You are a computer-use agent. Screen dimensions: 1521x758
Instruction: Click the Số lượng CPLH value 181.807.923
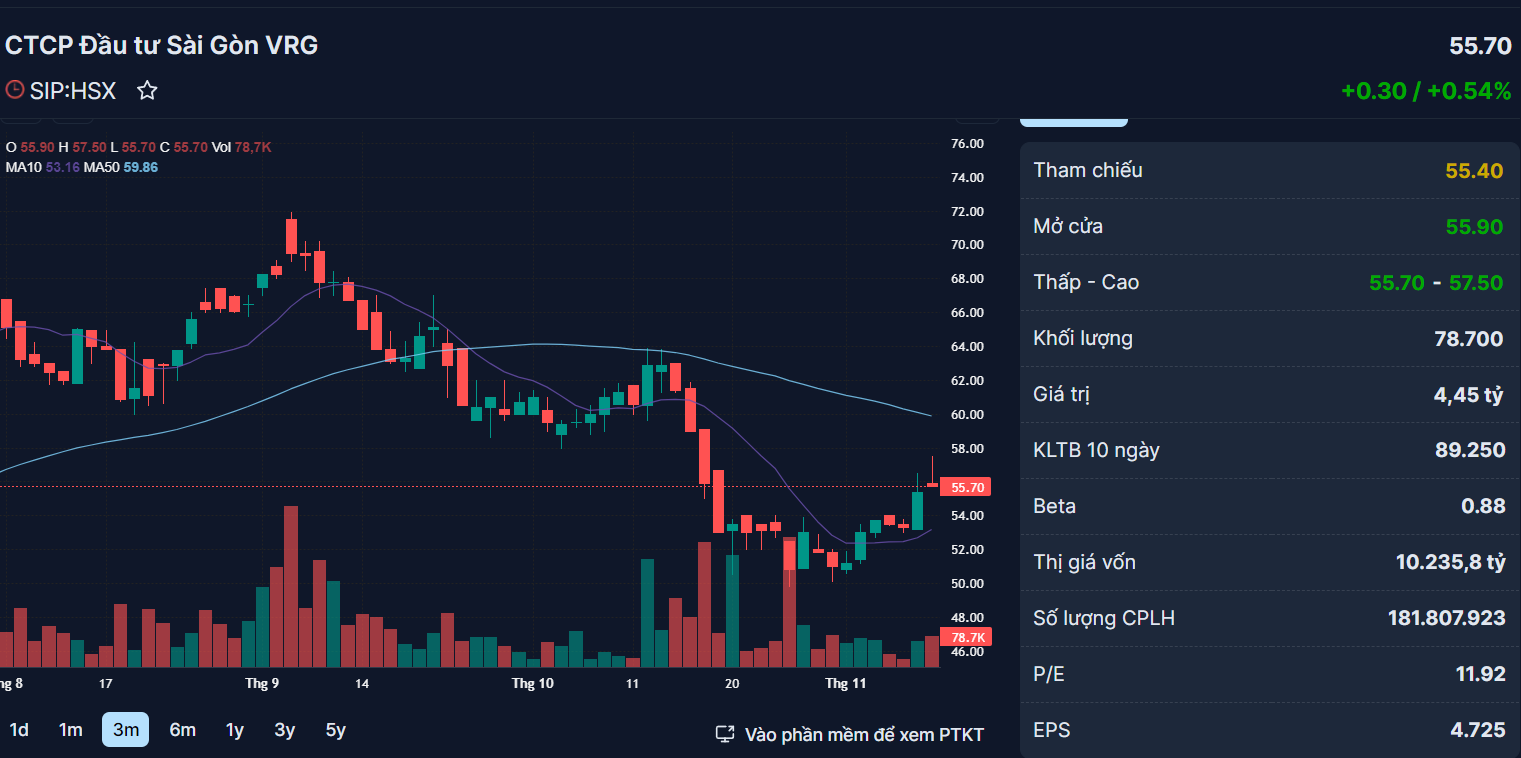pyautogui.click(x=1447, y=619)
